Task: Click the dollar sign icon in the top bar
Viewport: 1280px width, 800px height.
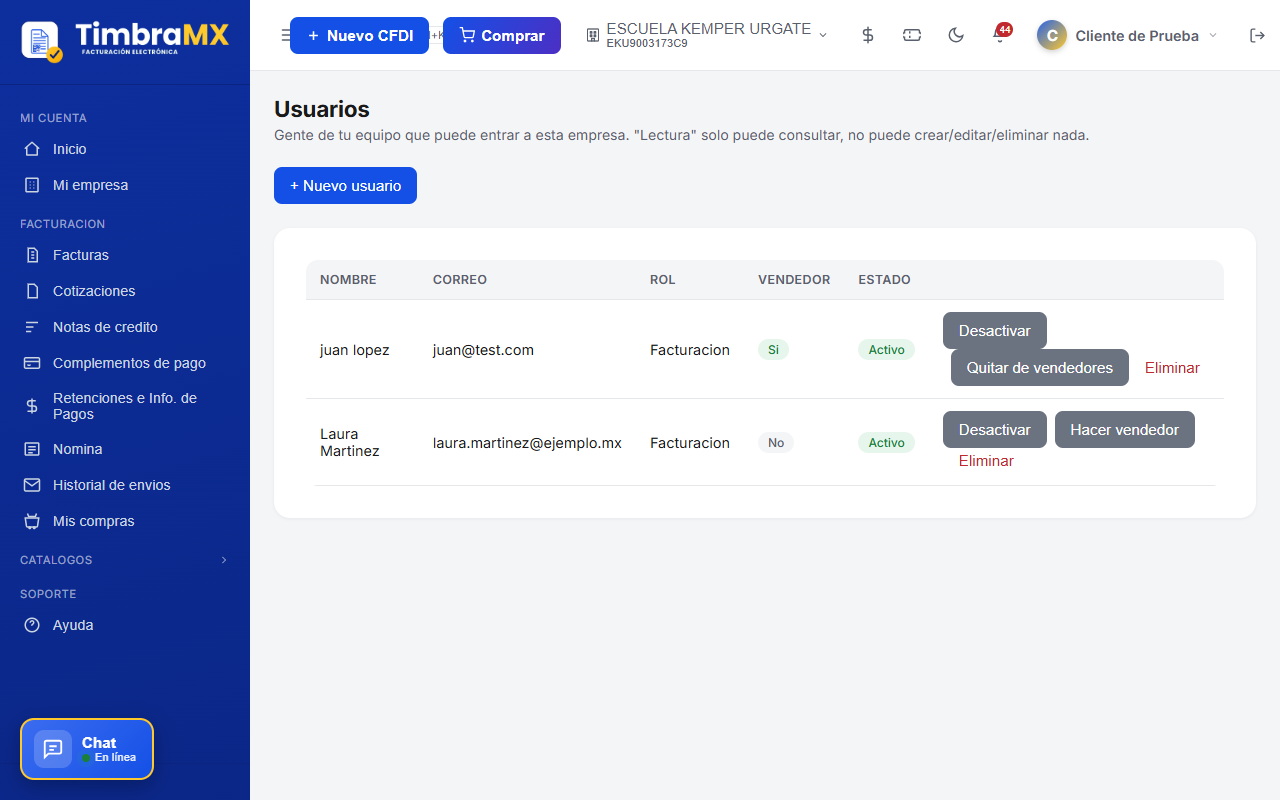Action: pos(868,35)
